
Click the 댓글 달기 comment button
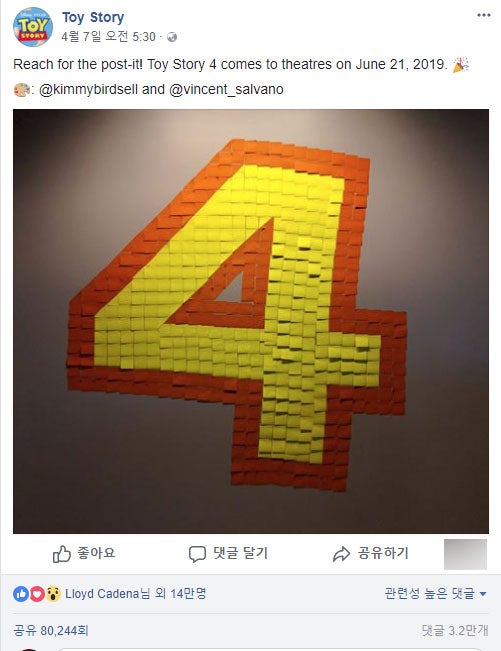coord(228,554)
